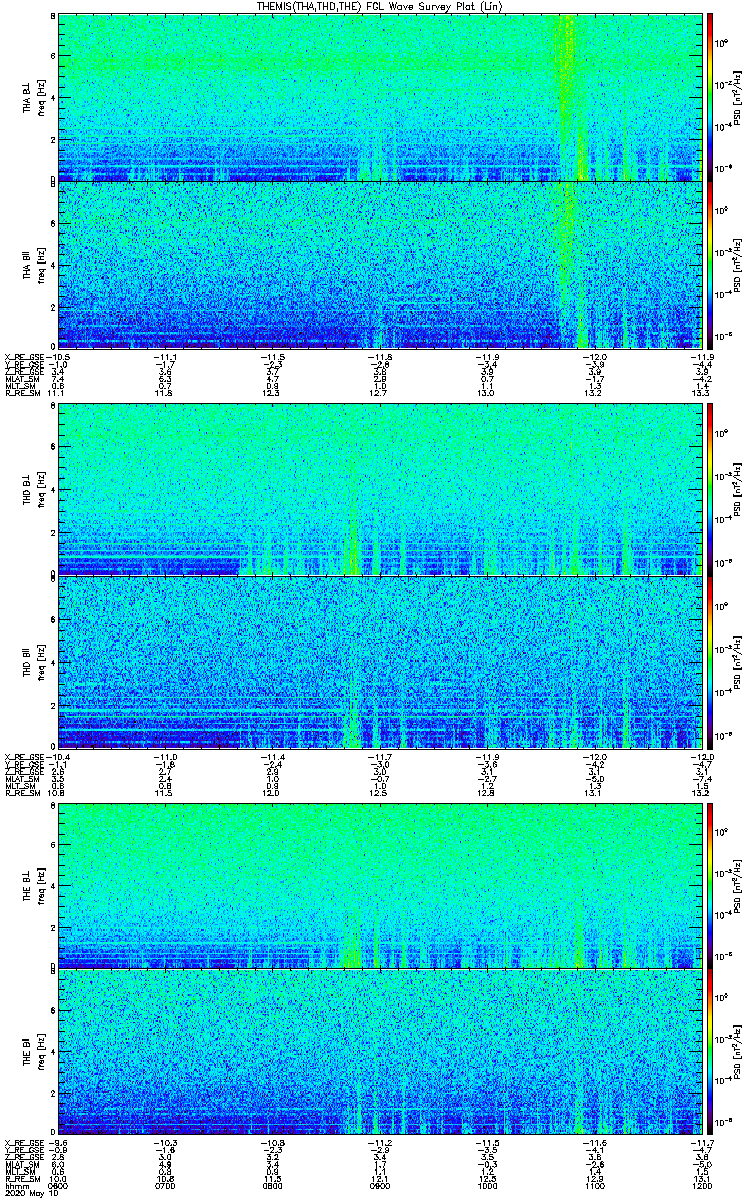The width and height of the screenshot is (750, 1200).
Task: Click bright yellow wave burst in THA B-perpendicular
Action: [567, 97]
